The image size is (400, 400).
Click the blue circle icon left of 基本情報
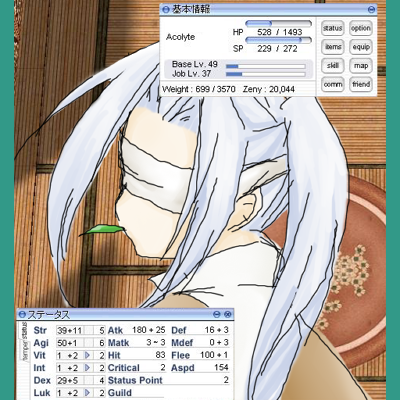click(166, 9)
